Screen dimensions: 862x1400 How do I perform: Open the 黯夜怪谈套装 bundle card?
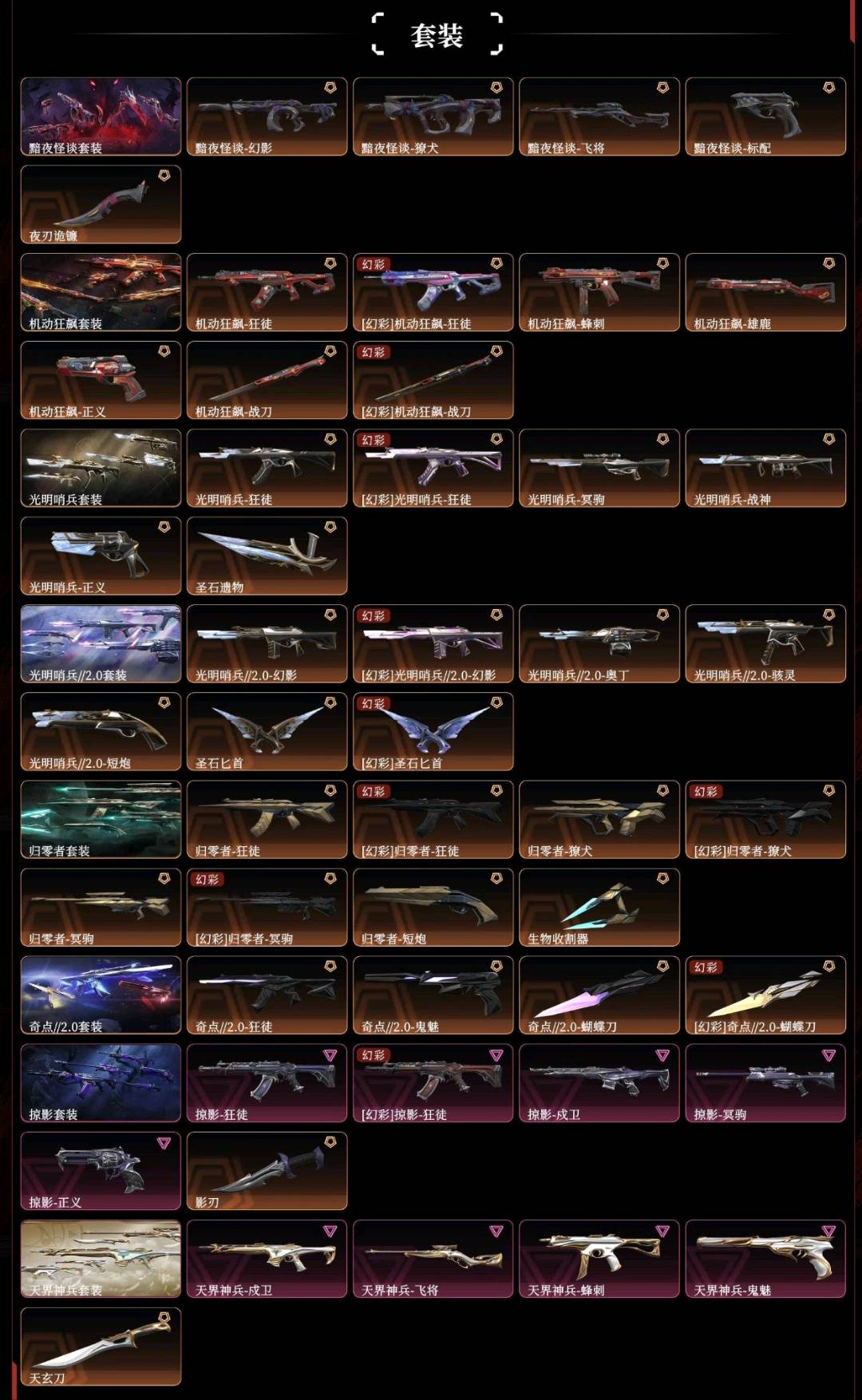coord(101,117)
